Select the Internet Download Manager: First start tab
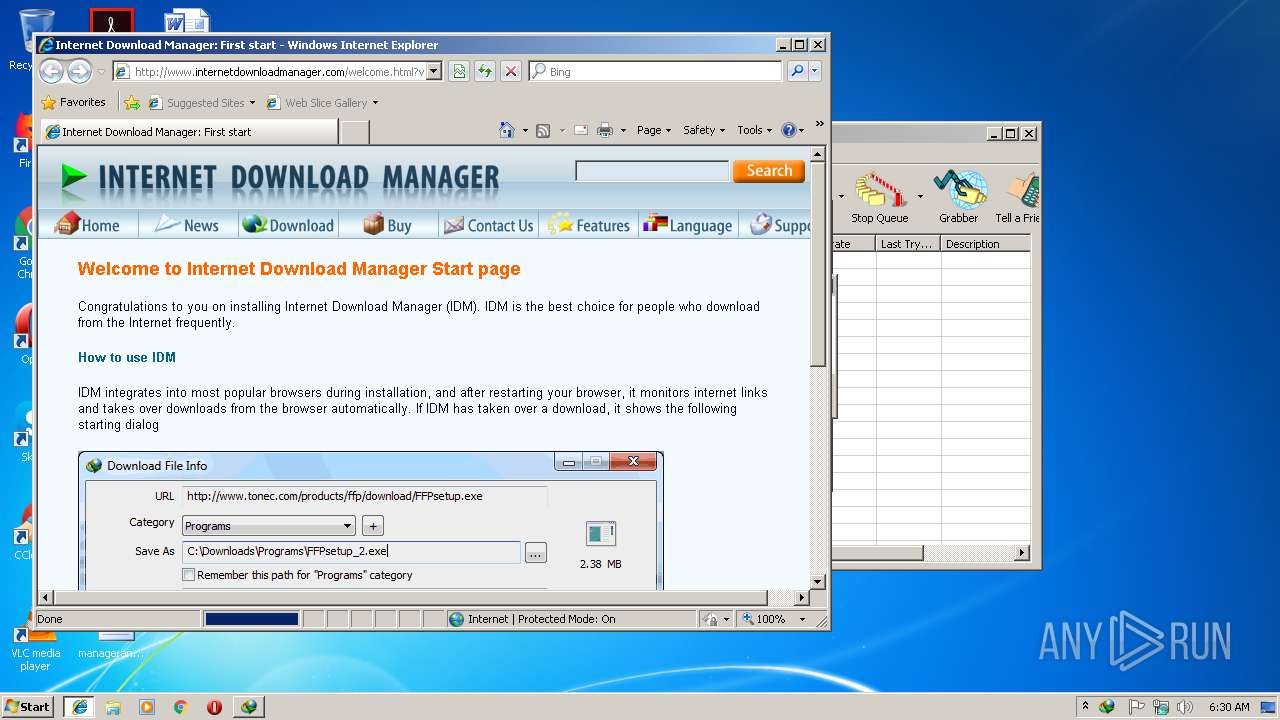 tap(188, 132)
